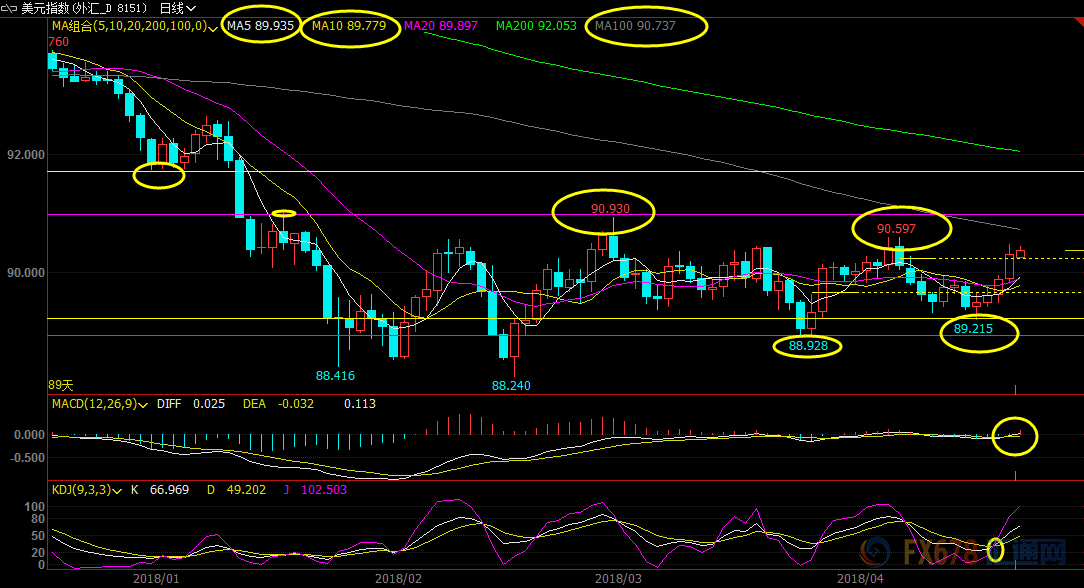Click the 90.597 peak price label

click(897, 228)
